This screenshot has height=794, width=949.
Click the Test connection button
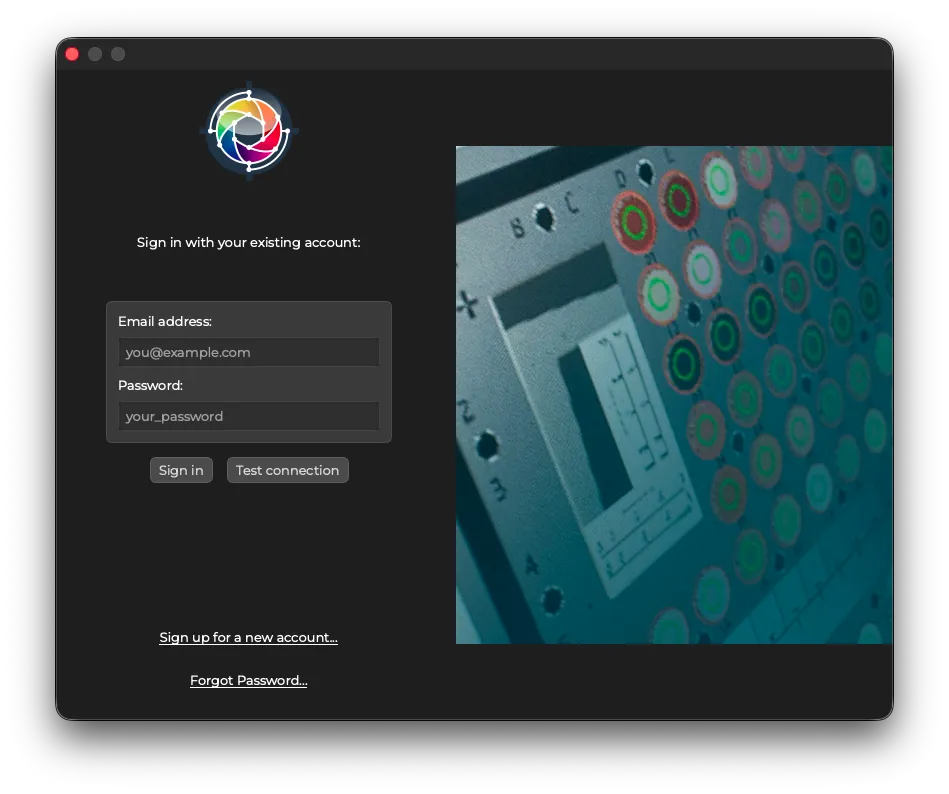(287, 470)
